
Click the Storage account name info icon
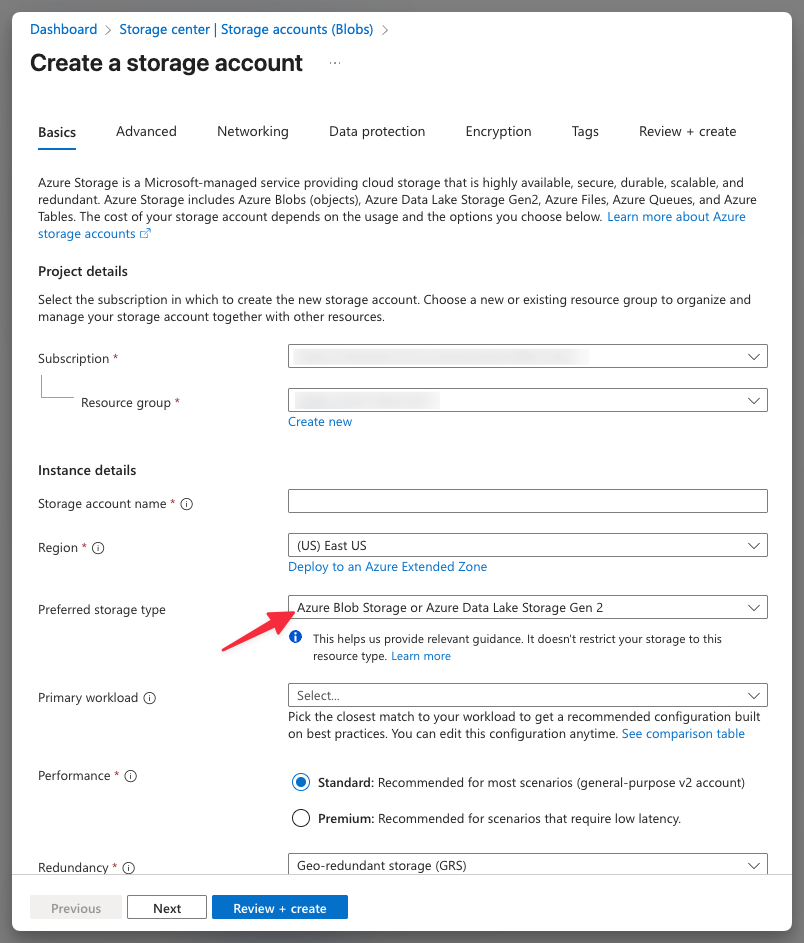[187, 504]
